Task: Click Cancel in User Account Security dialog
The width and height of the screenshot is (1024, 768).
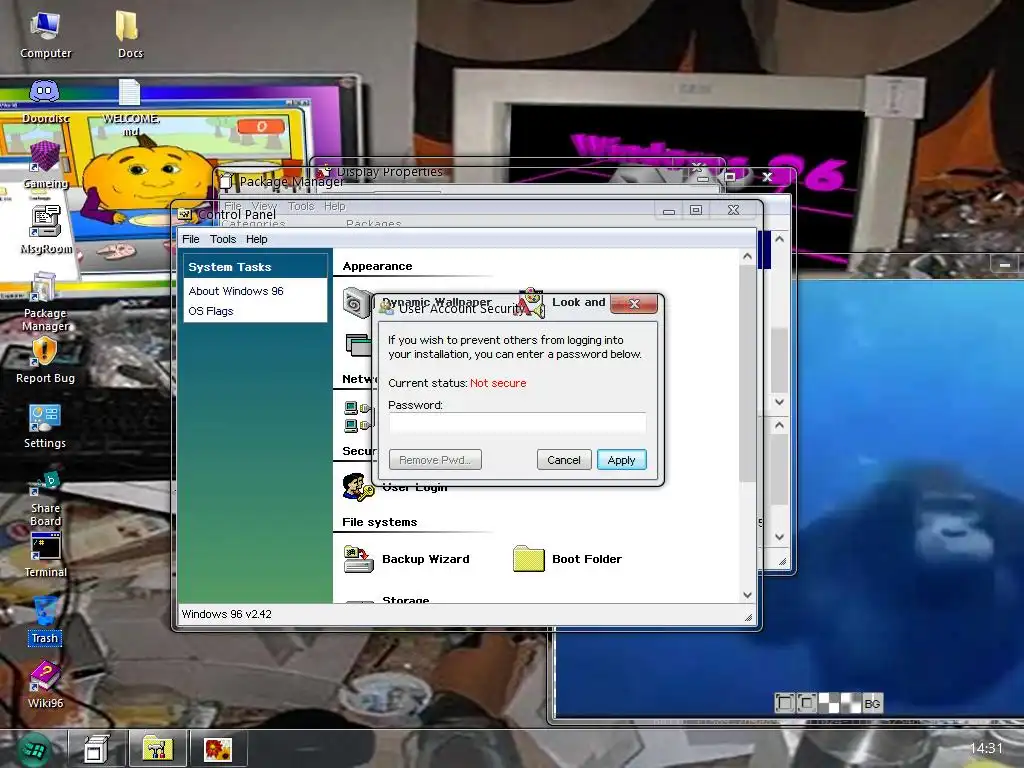Action: pyautogui.click(x=564, y=460)
